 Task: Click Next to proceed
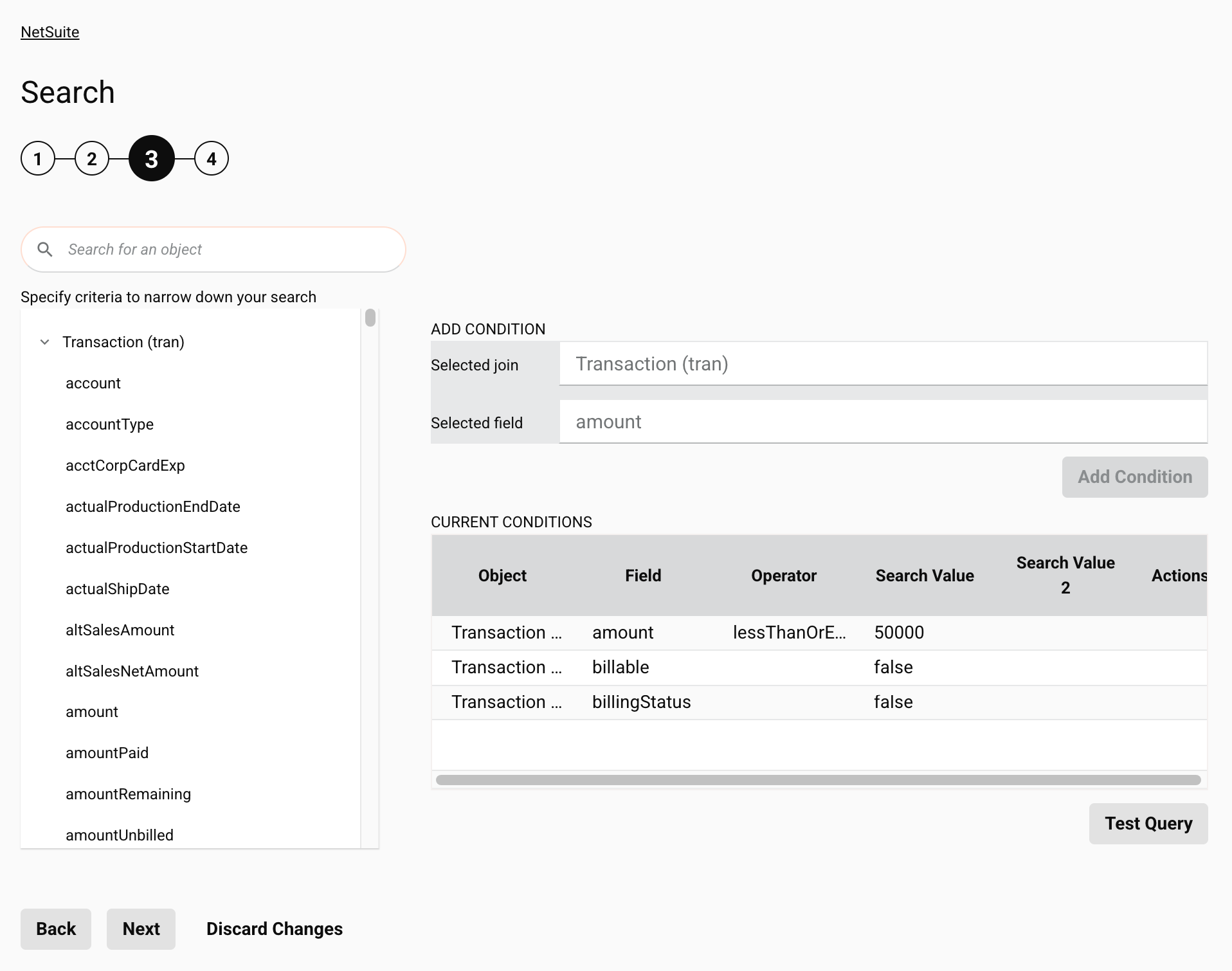pyautogui.click(x=141, y=929)
